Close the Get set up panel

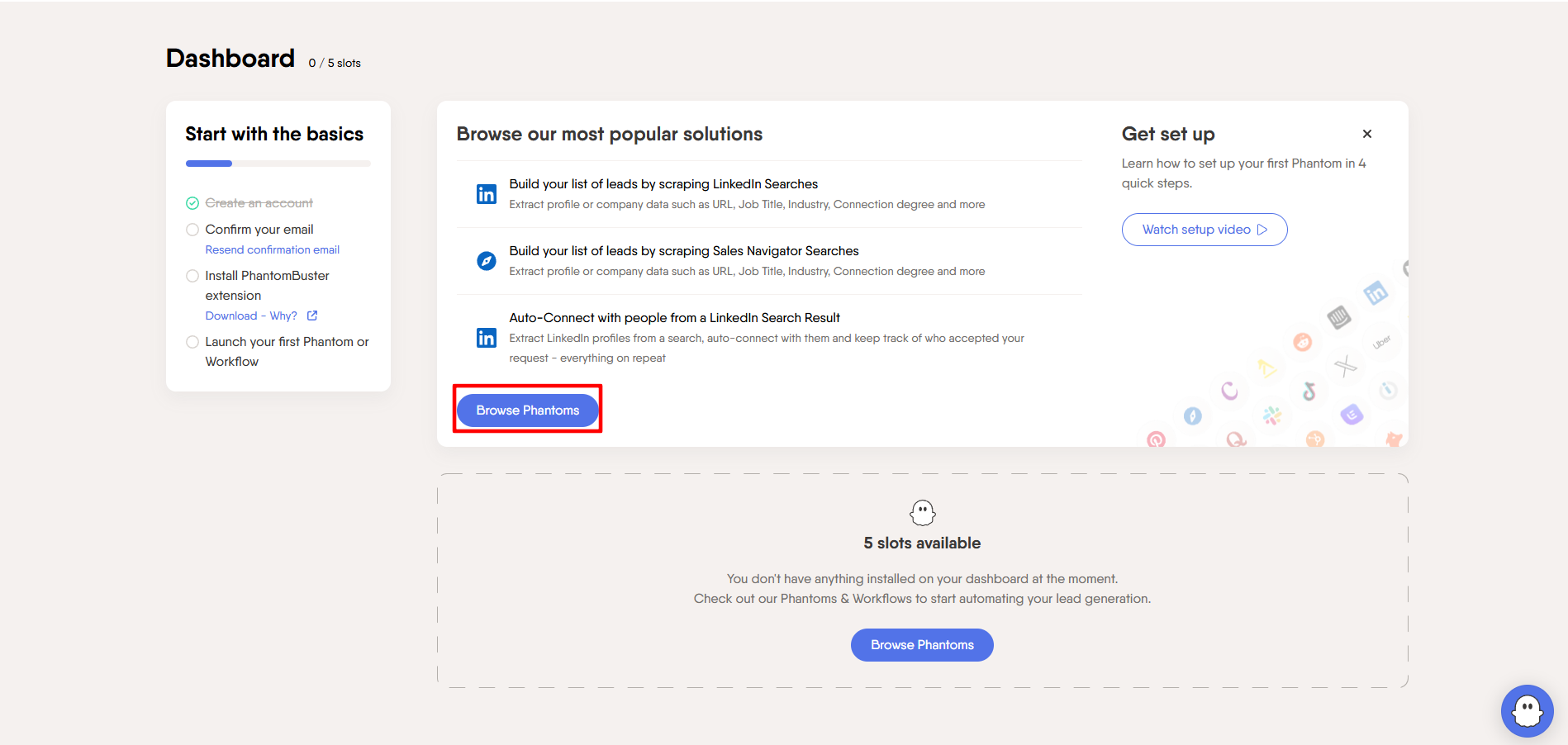tap(1367, 134)
